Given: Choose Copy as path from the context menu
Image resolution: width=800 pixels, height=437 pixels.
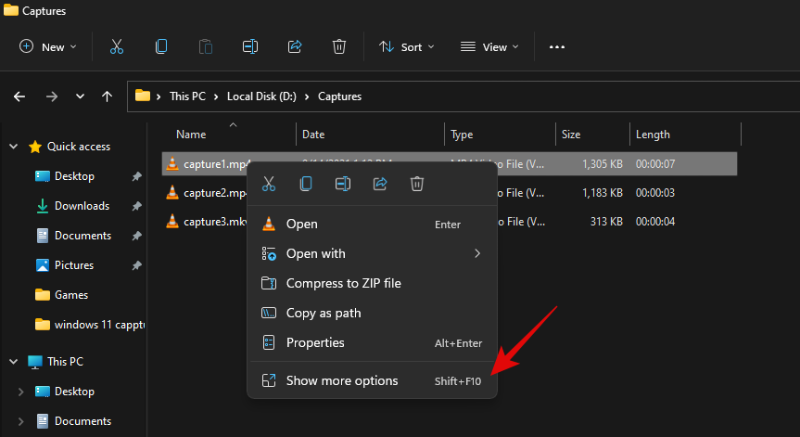Looking at the screenshot, I should [x=323, y=313].
